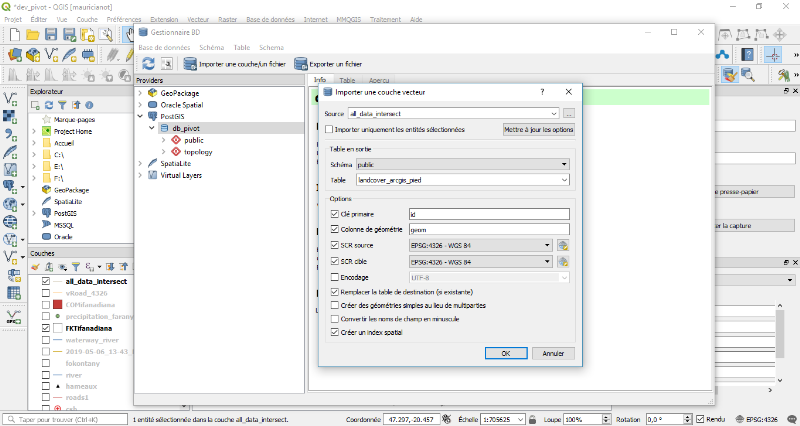Open the CRS selector beside SCR cible
The width and height of the screenshot is (800, 426).
tap(563, 261)
